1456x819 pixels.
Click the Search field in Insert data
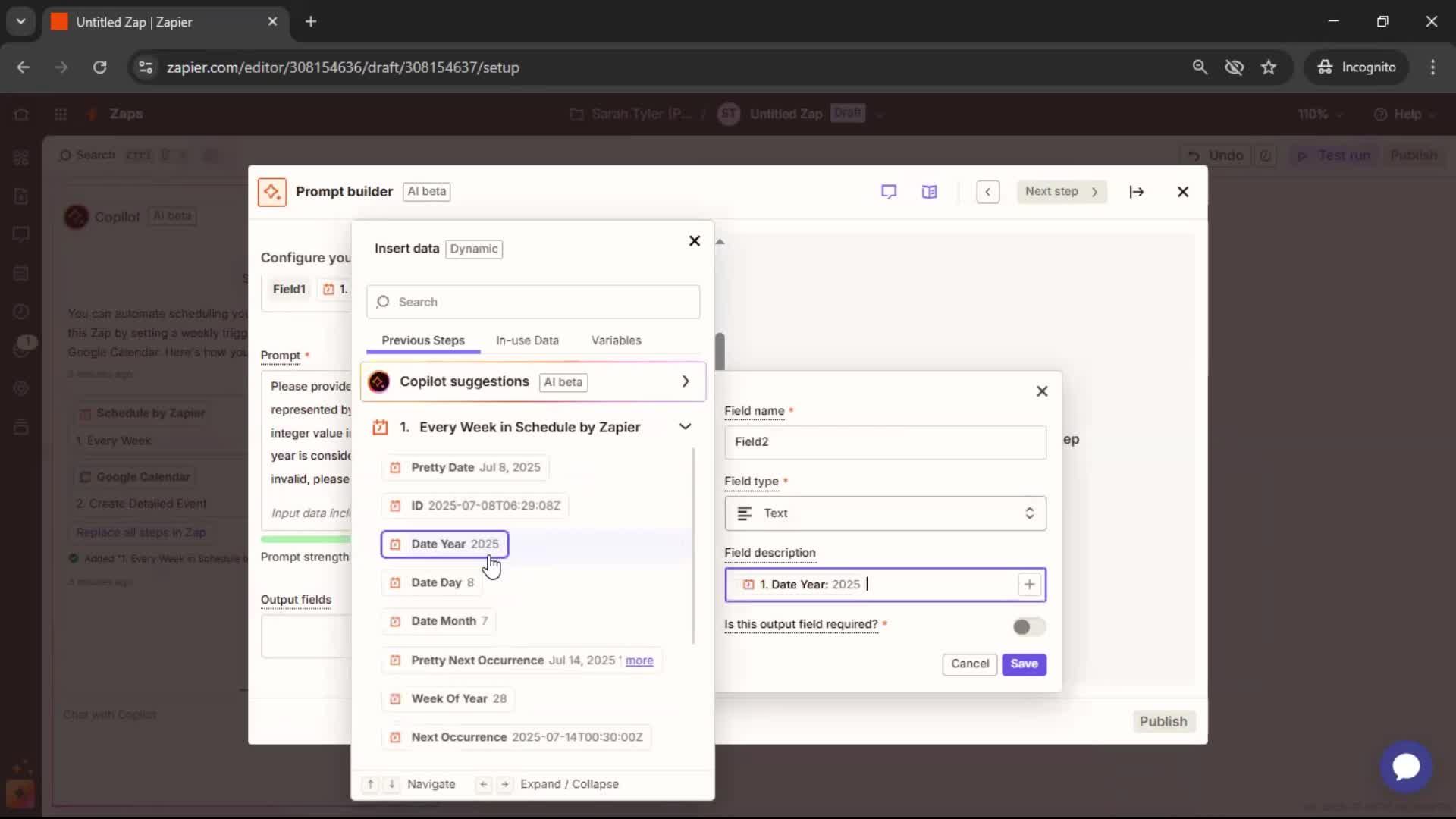[x=533, y=302]
